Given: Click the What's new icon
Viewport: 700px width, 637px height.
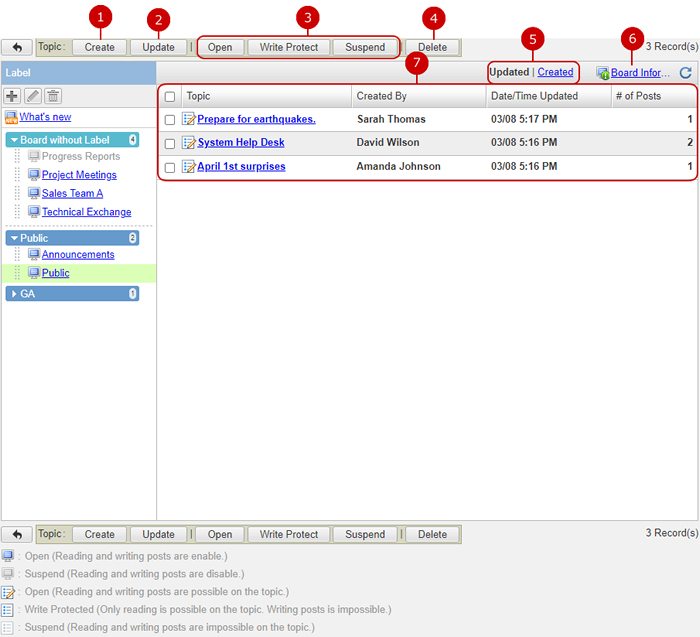Looking at the screenshot, I should click(x=11, y=117).
